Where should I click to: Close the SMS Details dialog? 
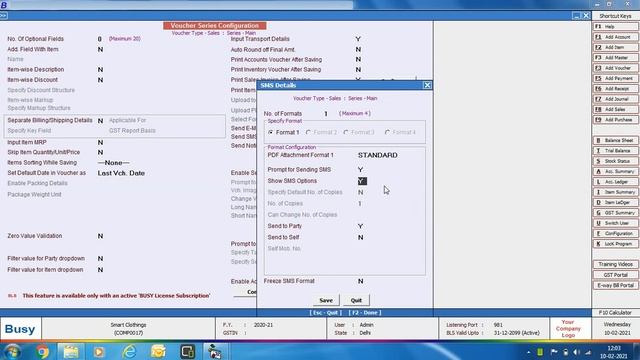[427, 85]
